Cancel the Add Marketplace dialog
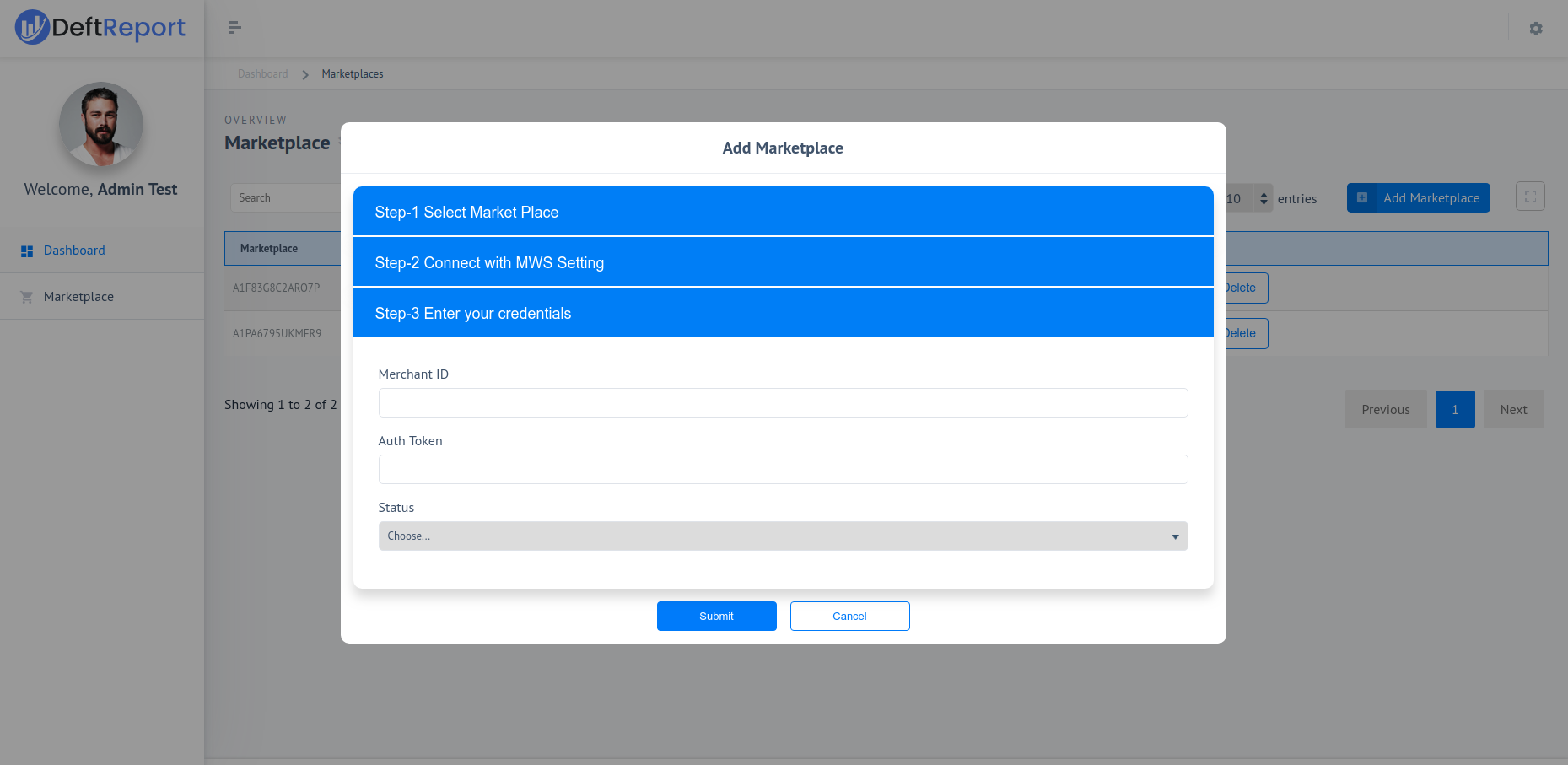 click(x=849, y=616)
